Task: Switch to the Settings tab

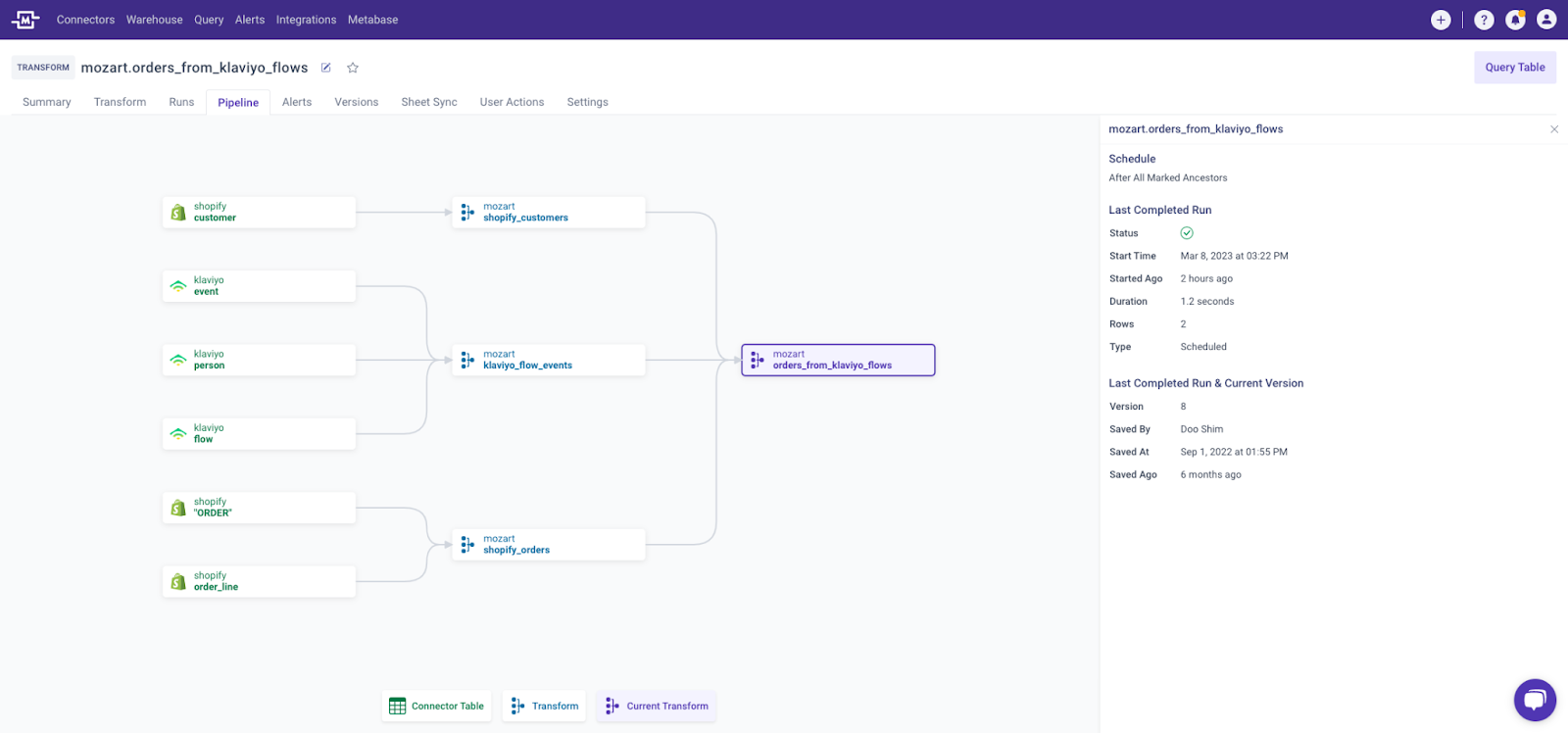Action: point(588,102)
